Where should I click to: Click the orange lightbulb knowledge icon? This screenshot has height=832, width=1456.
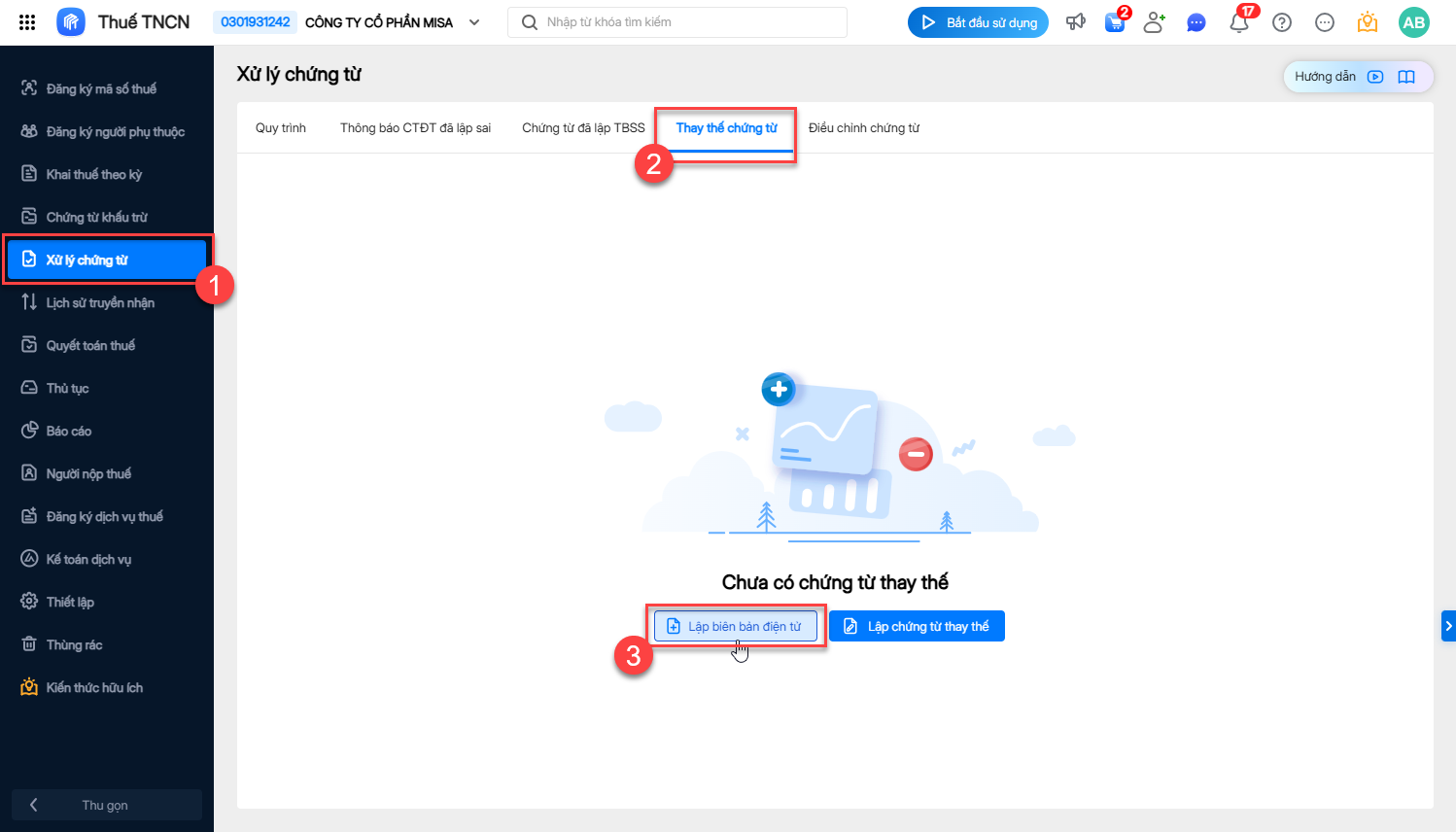pyautogui.click(x=1368, y=22)
